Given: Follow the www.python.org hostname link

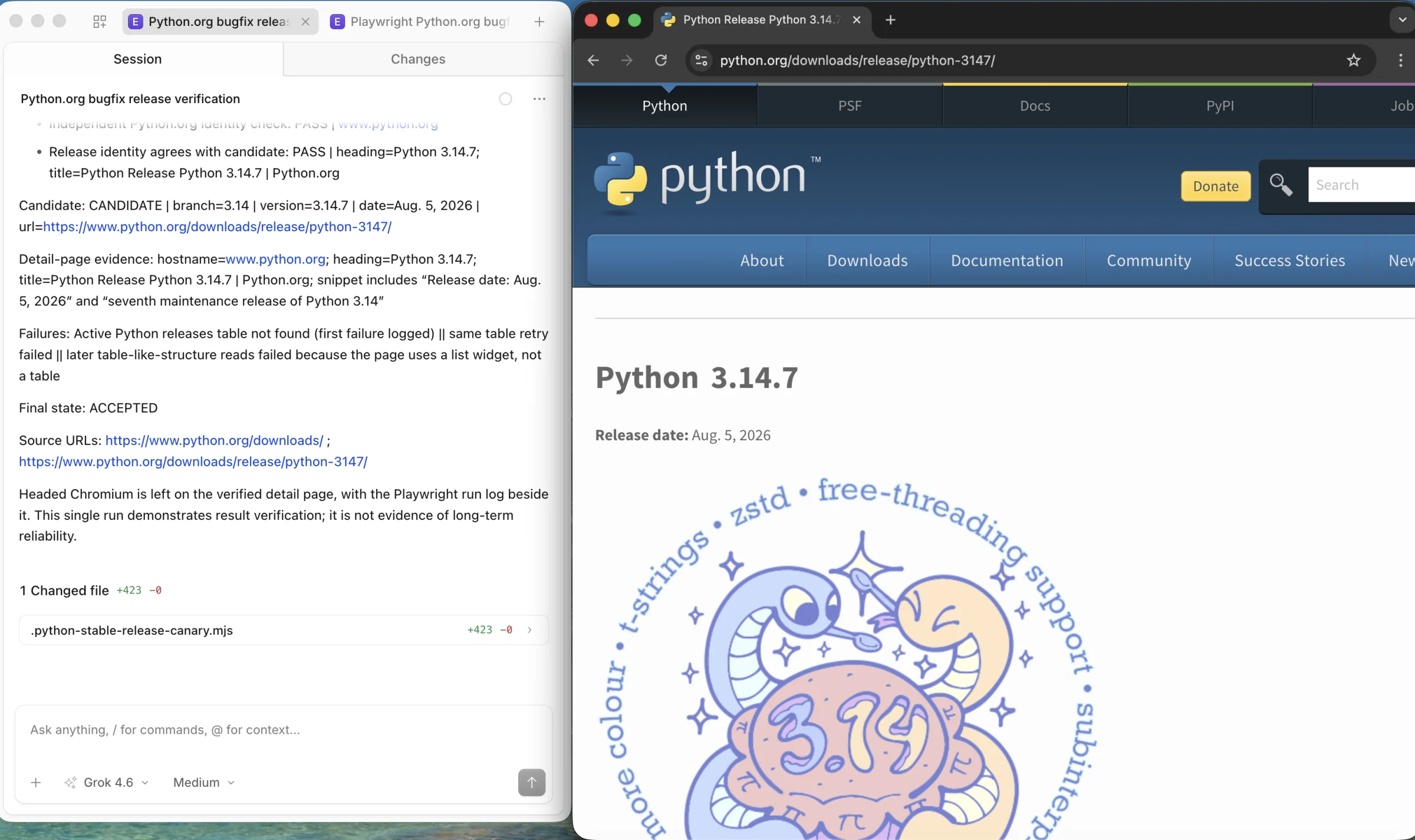Looking at the screenshot, I should (x=275, y=259).
